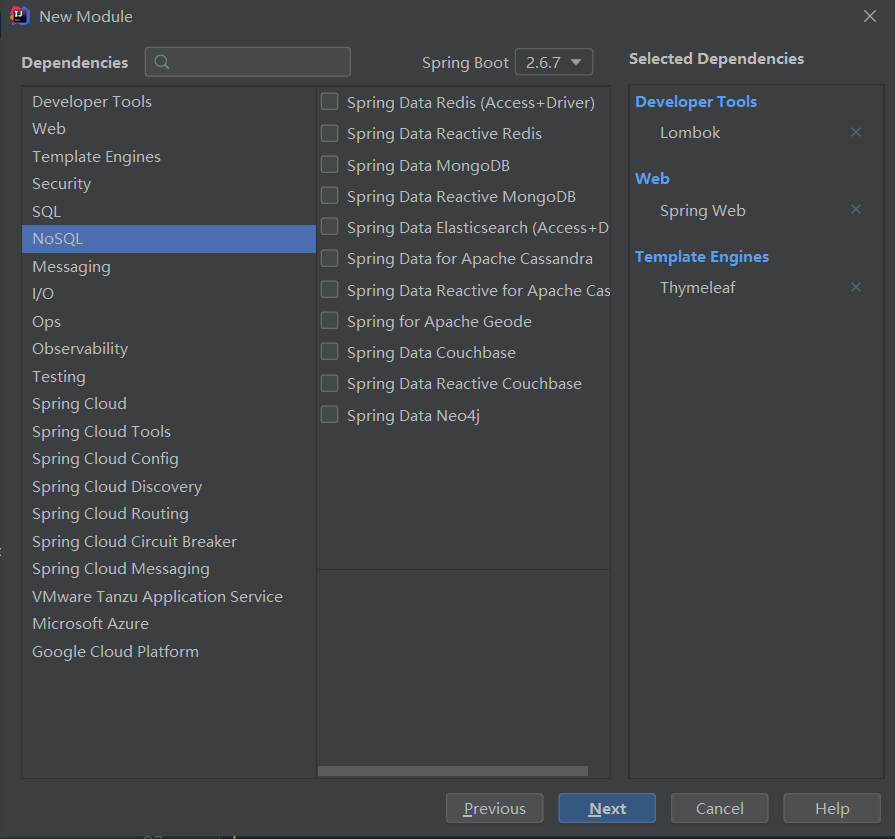
Task: Open the Spring Boot version dropdown
Action: click(x=554, y=62)
